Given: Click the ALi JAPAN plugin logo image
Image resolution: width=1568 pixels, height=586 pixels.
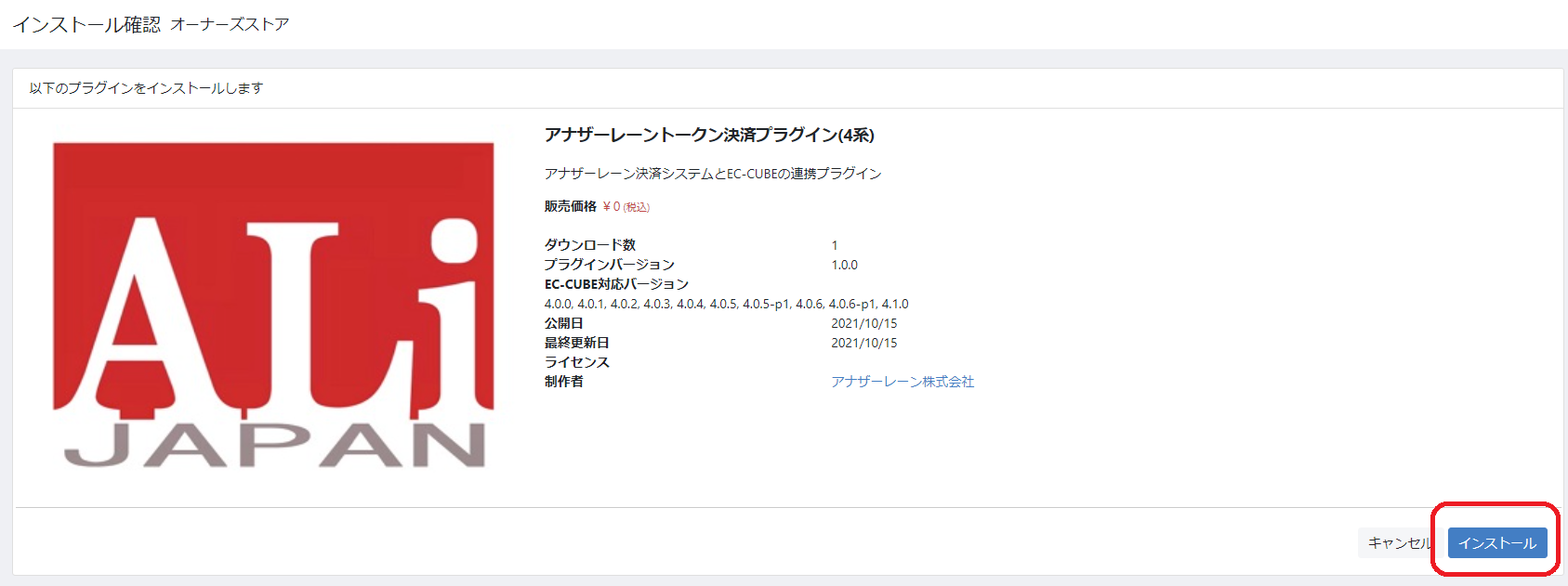Looking at the screenshot, I should click(273, 305).
